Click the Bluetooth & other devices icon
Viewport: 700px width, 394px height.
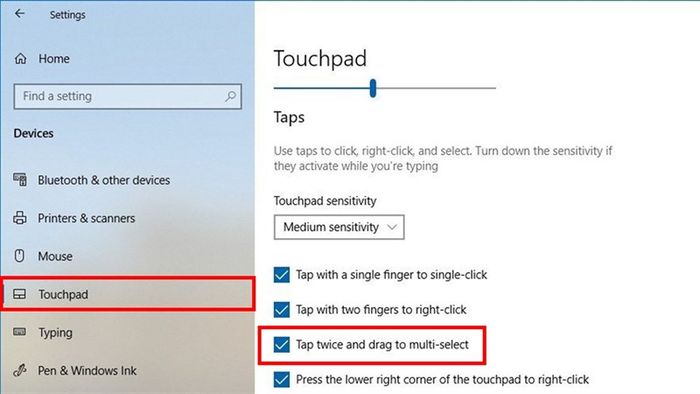(20, 180)
